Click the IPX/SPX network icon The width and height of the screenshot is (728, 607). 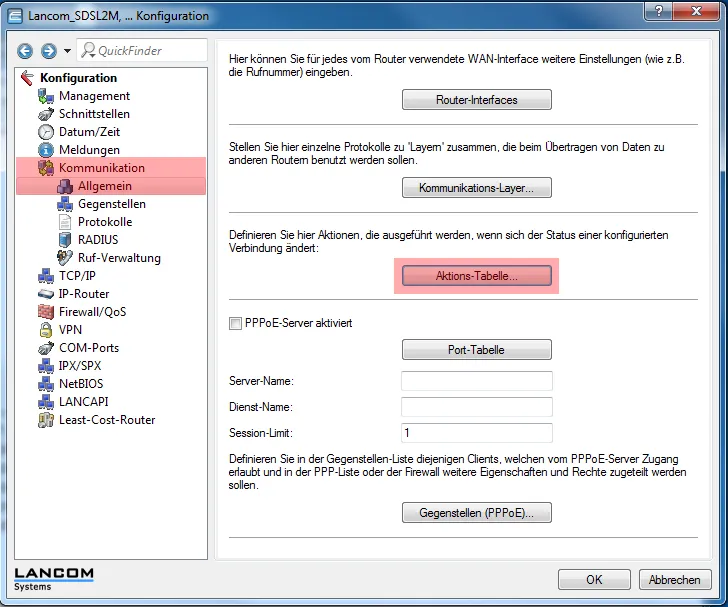tap(46, 366)
